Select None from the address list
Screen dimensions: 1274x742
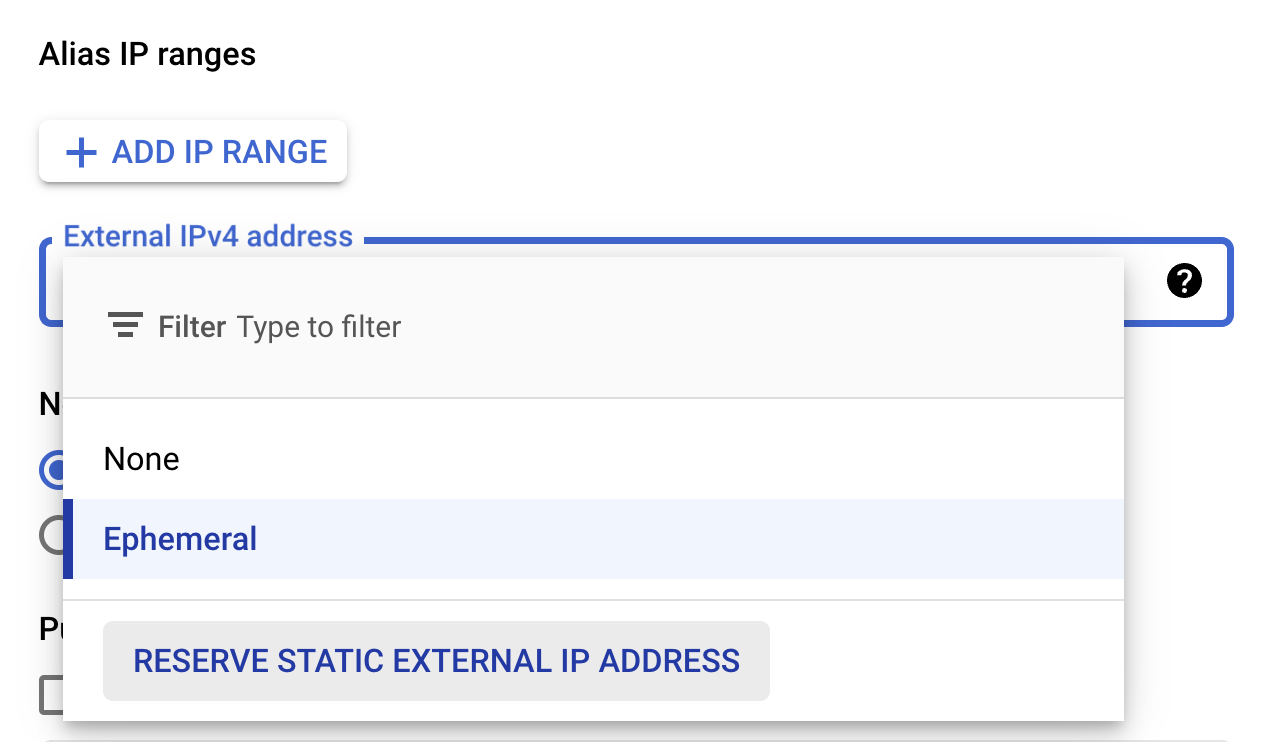pos(142,460)
